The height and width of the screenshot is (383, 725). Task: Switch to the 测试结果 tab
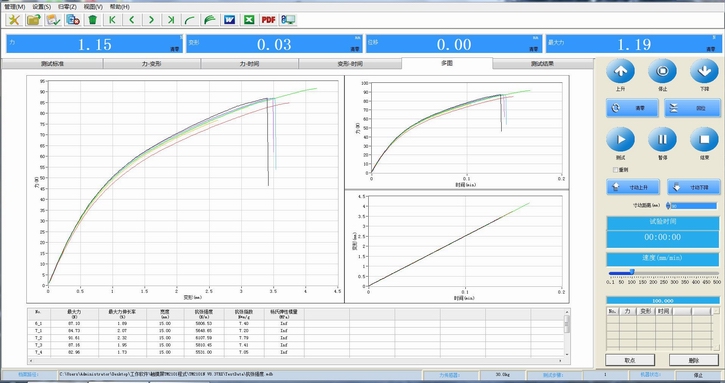pyautogui.click(x=542, y=64)
